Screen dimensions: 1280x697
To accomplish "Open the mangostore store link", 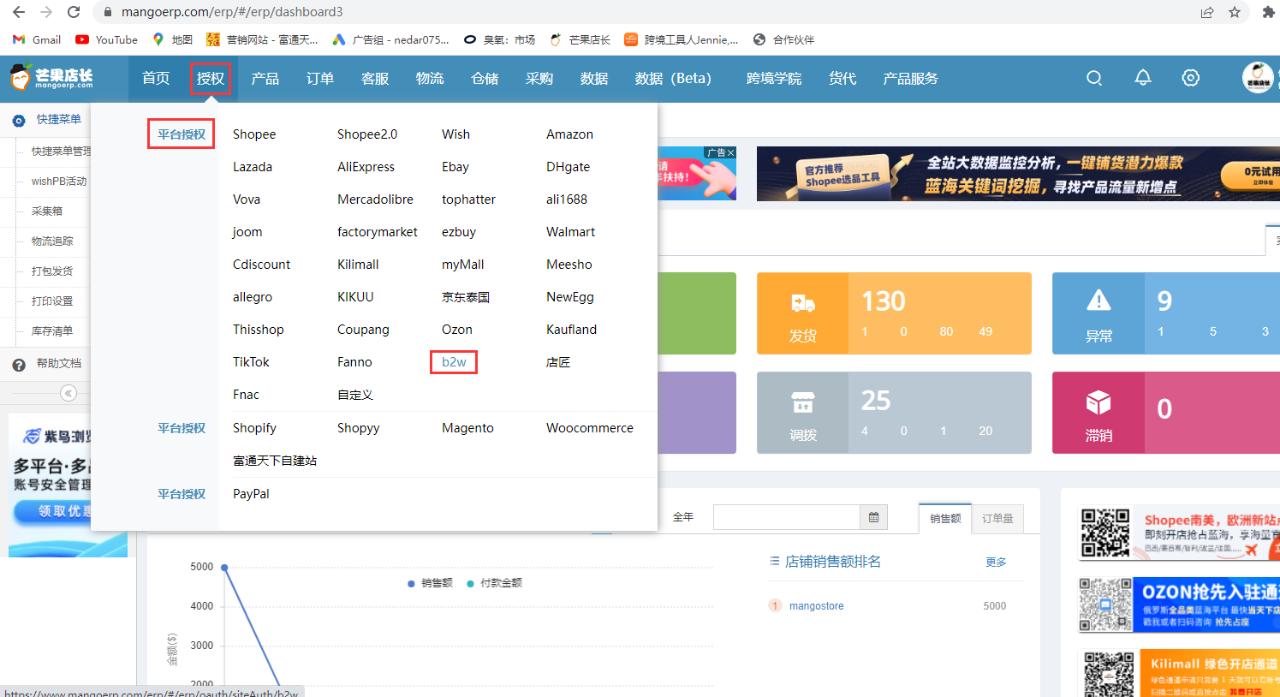I will 819,605.
